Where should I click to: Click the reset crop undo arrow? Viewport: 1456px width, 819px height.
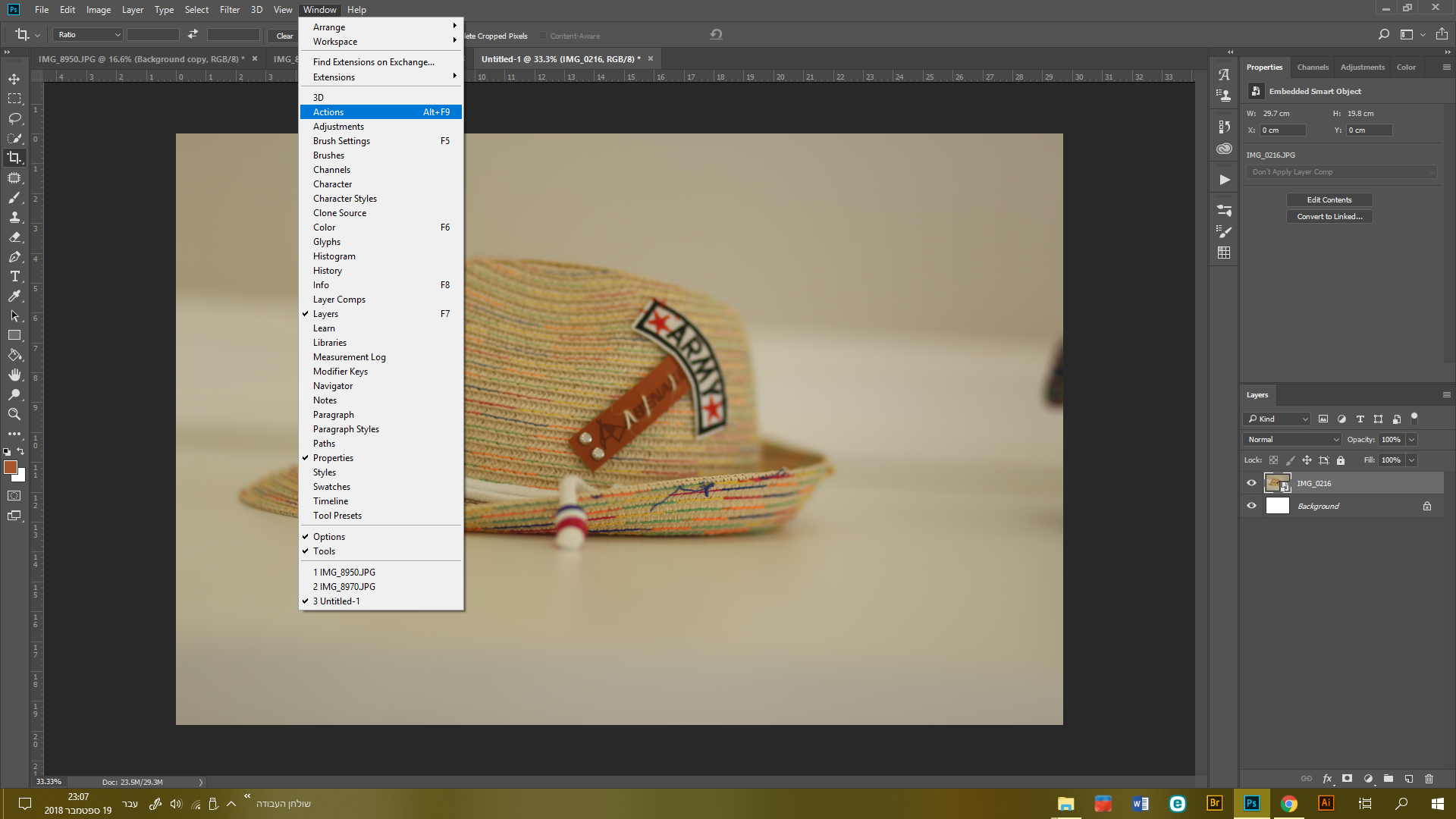[x=716, y=34]
